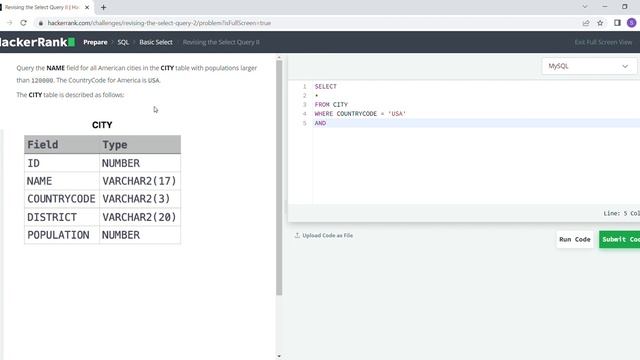Click Upload Code as File
The image size is (640, 360).
tap(324, 236)
